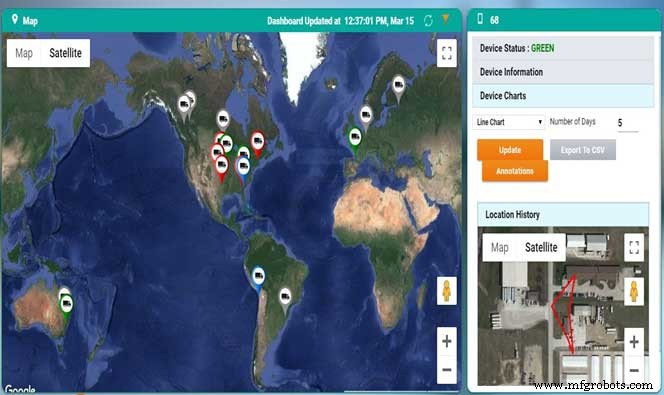
Task: Click the map pin icon in the Map header
Action: pos(15,19)
